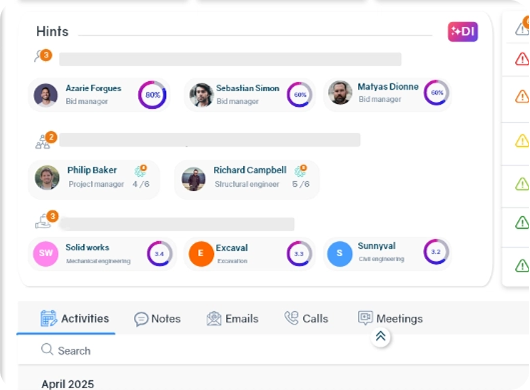Click Sunnyval 3.2 rating ring
The image size is (530, 390).
coord(436,252)
